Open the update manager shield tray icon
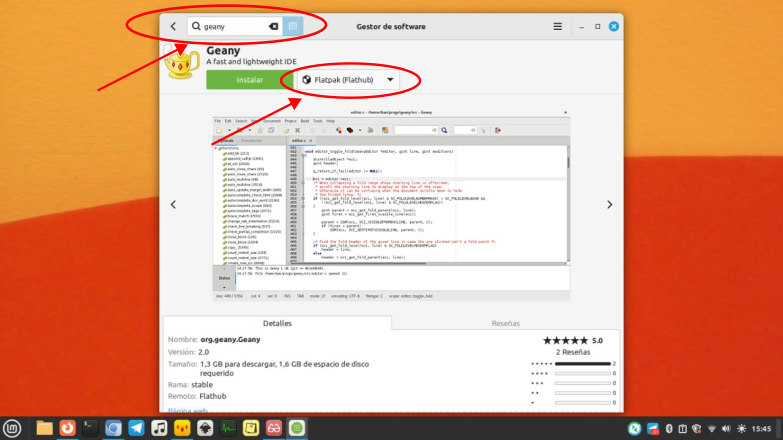The width and height of the screenshot is (783, 440). pos(697,429)
